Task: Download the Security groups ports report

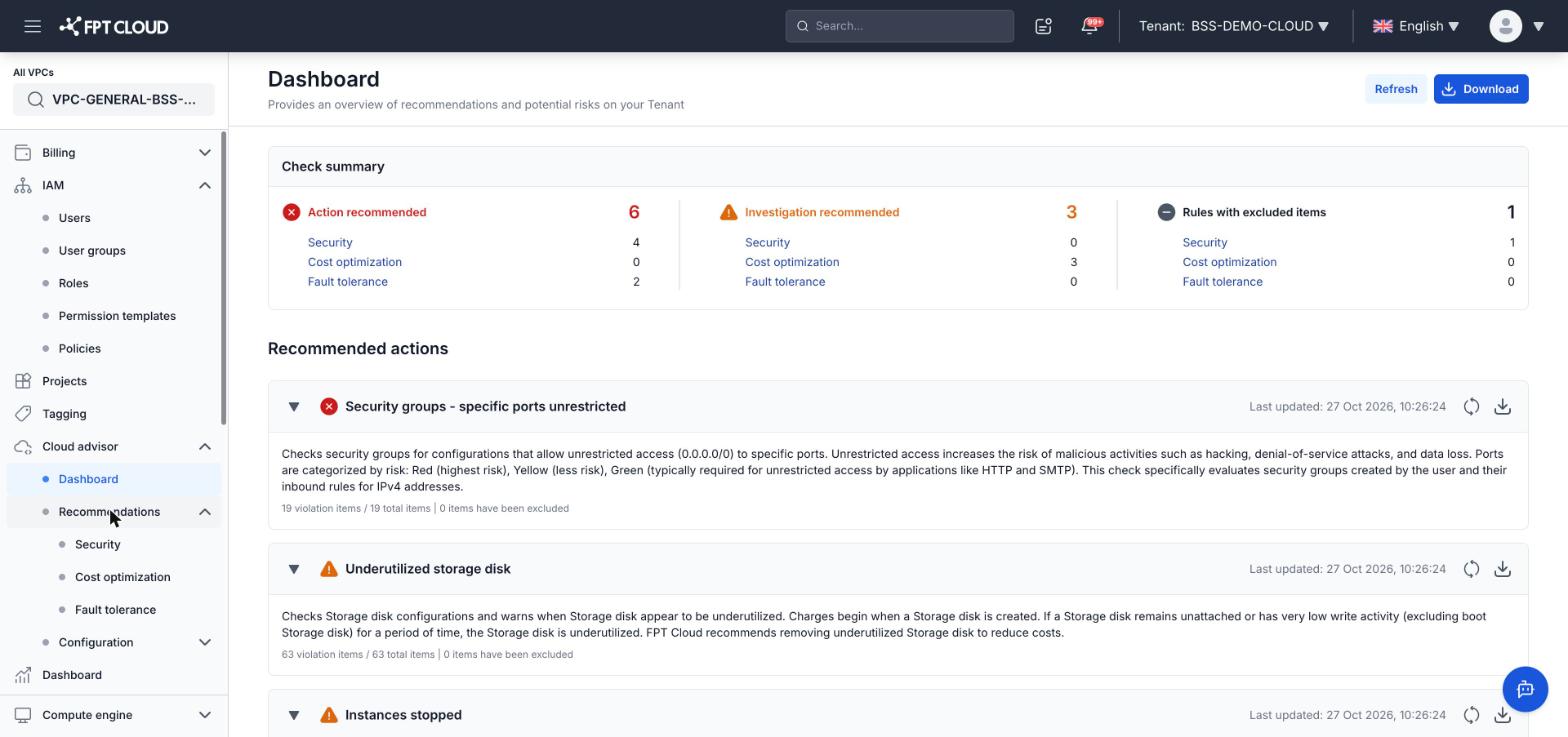Action: tap(1502, 406)
